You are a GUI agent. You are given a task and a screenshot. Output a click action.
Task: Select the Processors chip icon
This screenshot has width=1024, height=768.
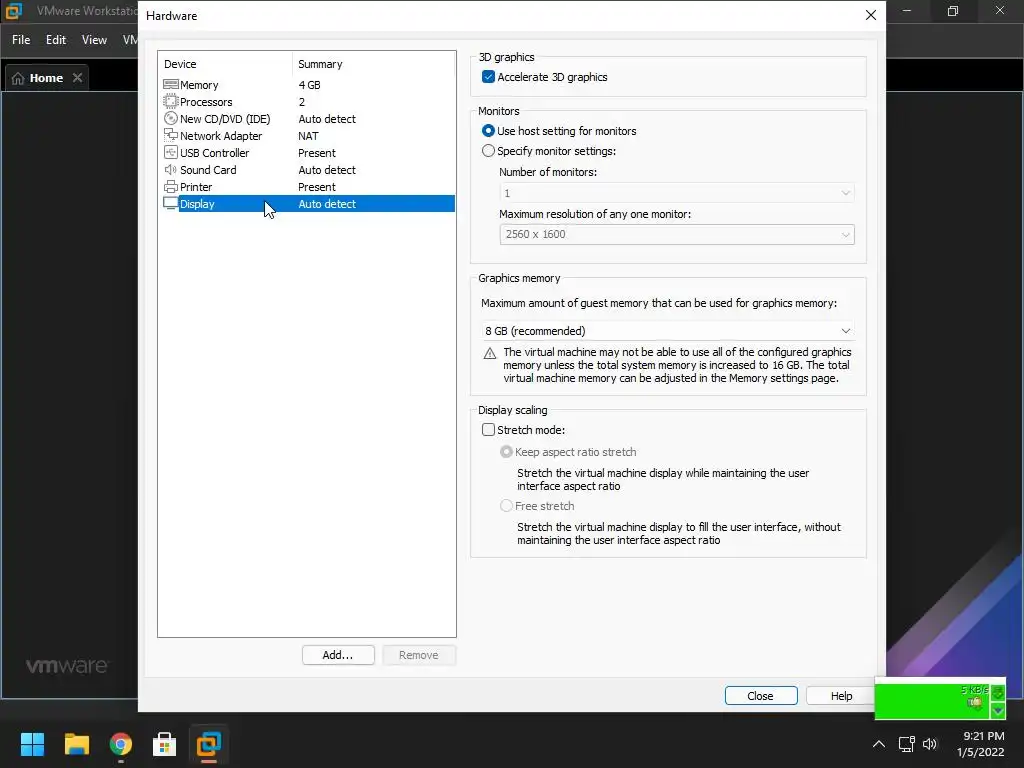point(170,101)
